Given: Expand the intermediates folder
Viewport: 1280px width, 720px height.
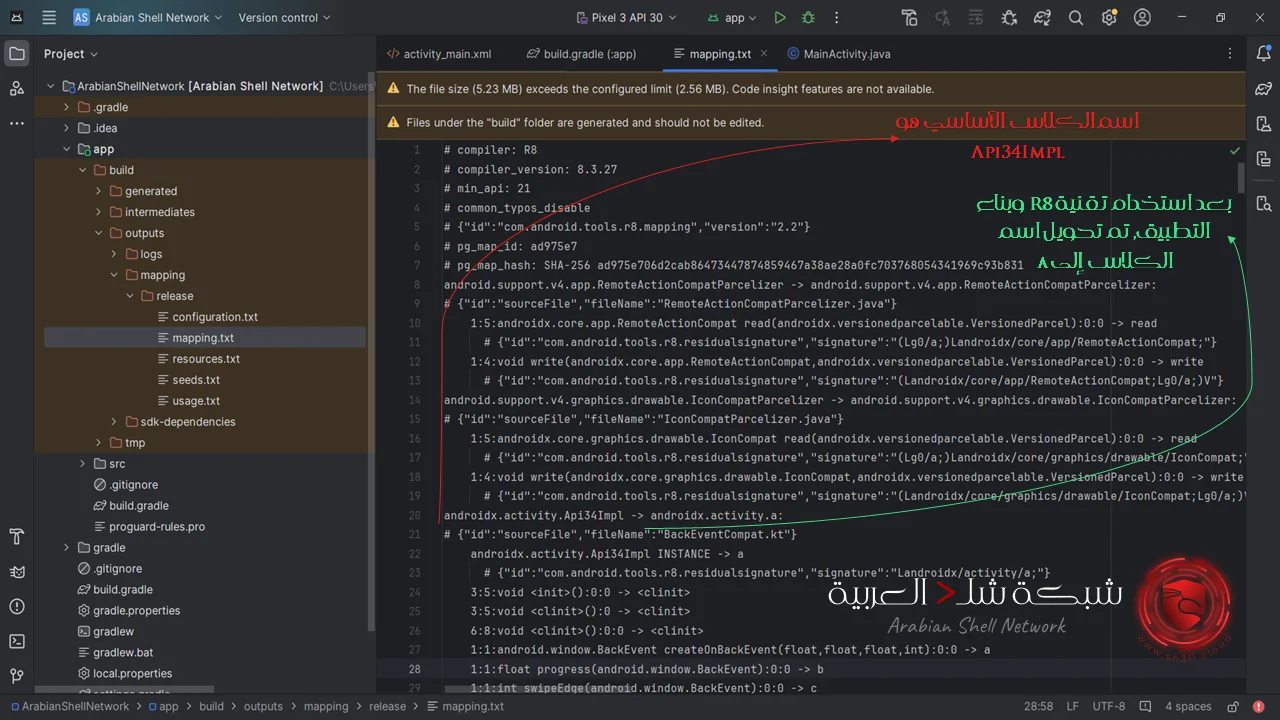Looking at the screenshot, I should tap(99, 212).
